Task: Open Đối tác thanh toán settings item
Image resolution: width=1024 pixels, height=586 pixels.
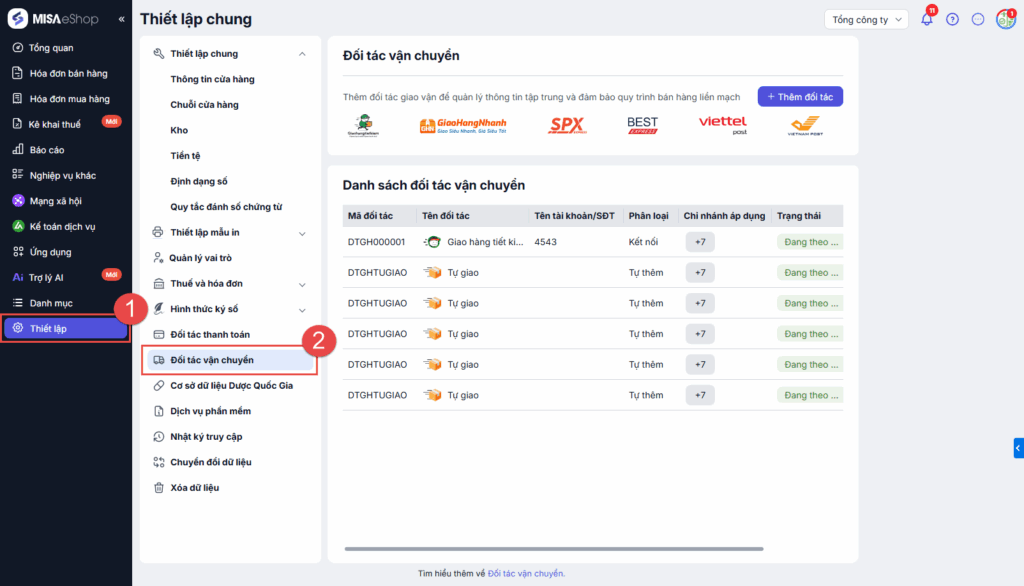Action: coord(210,334)
